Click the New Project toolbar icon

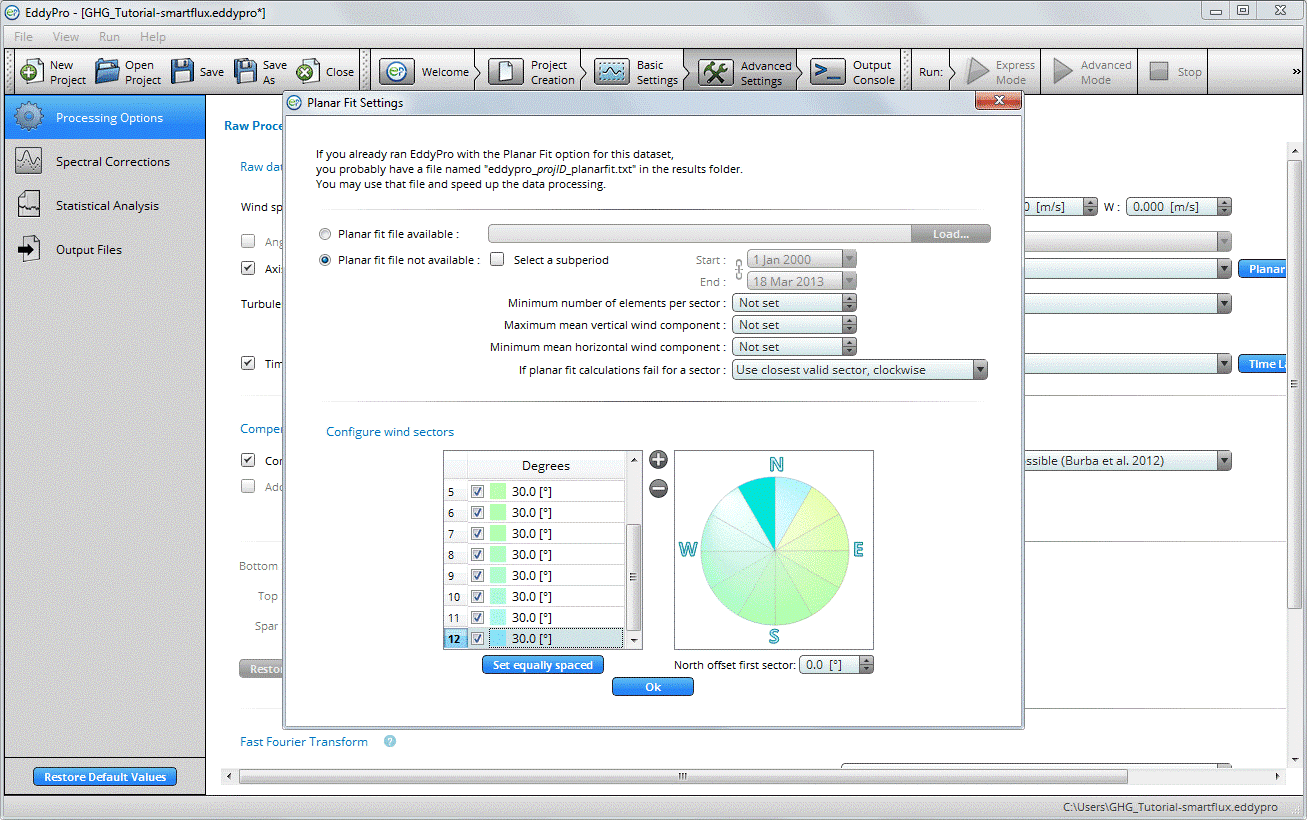pyautogui.click(x=32, y=72)
